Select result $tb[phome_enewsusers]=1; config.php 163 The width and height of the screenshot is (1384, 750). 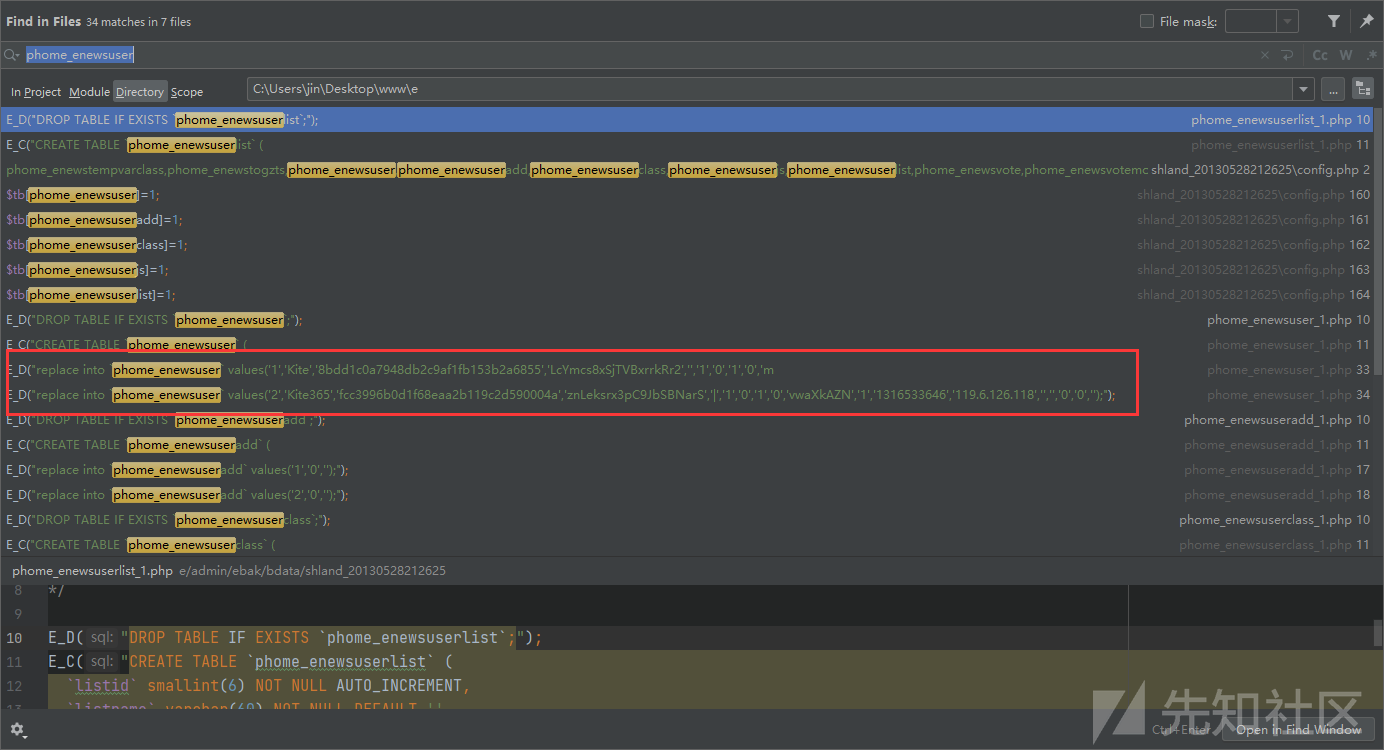[x=687, y=270]
